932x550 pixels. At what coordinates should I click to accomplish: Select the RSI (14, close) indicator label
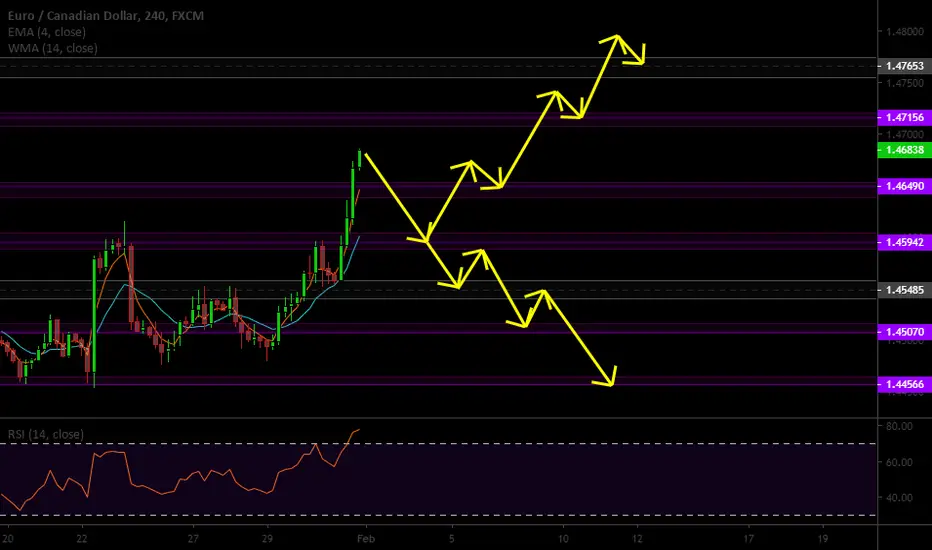pyautogui.click(x=45, y=434)
